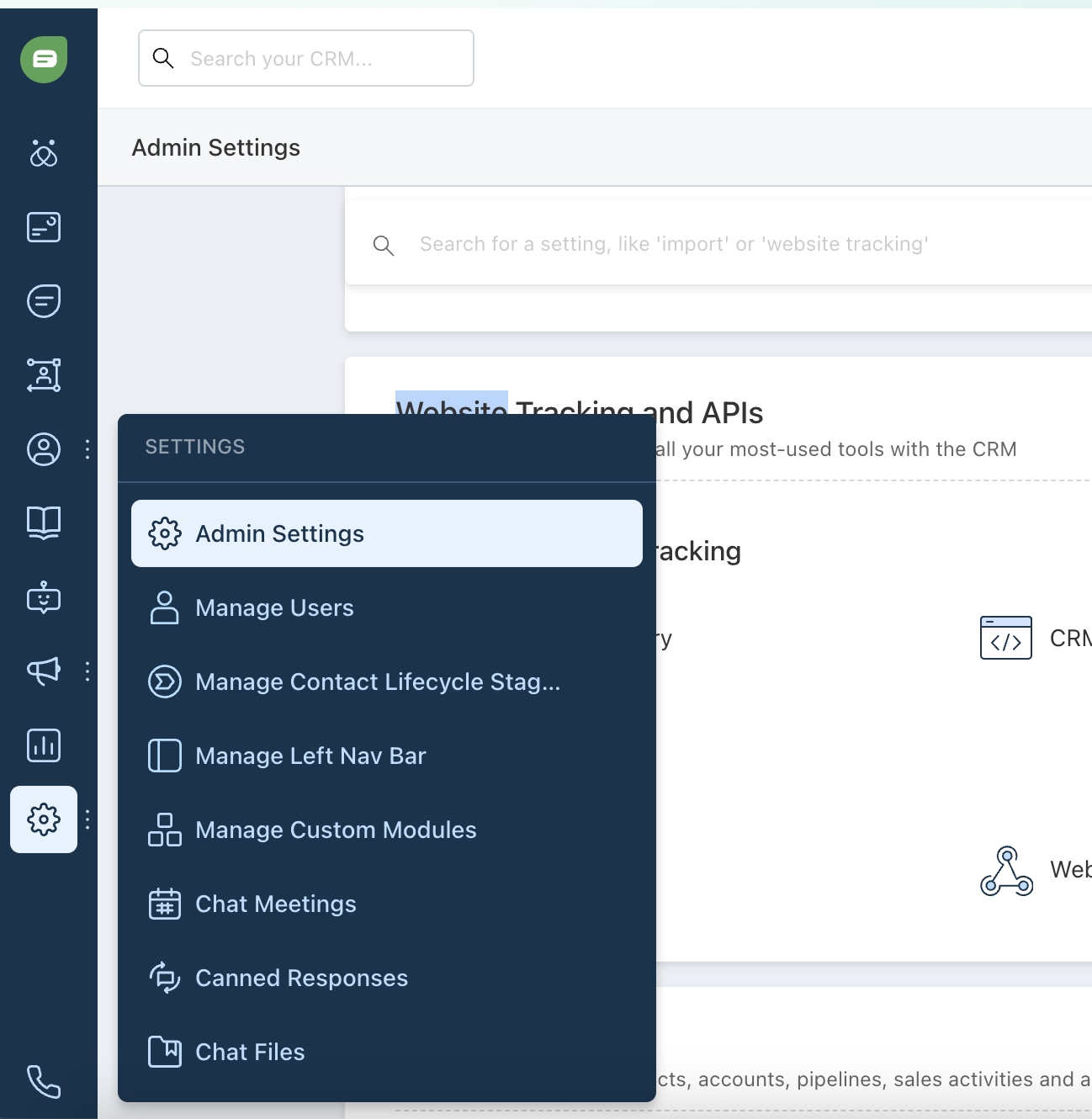Open Manage Users from the settings menu
The height and width of the screenshot is (1119, 1092).
[274, 607]
